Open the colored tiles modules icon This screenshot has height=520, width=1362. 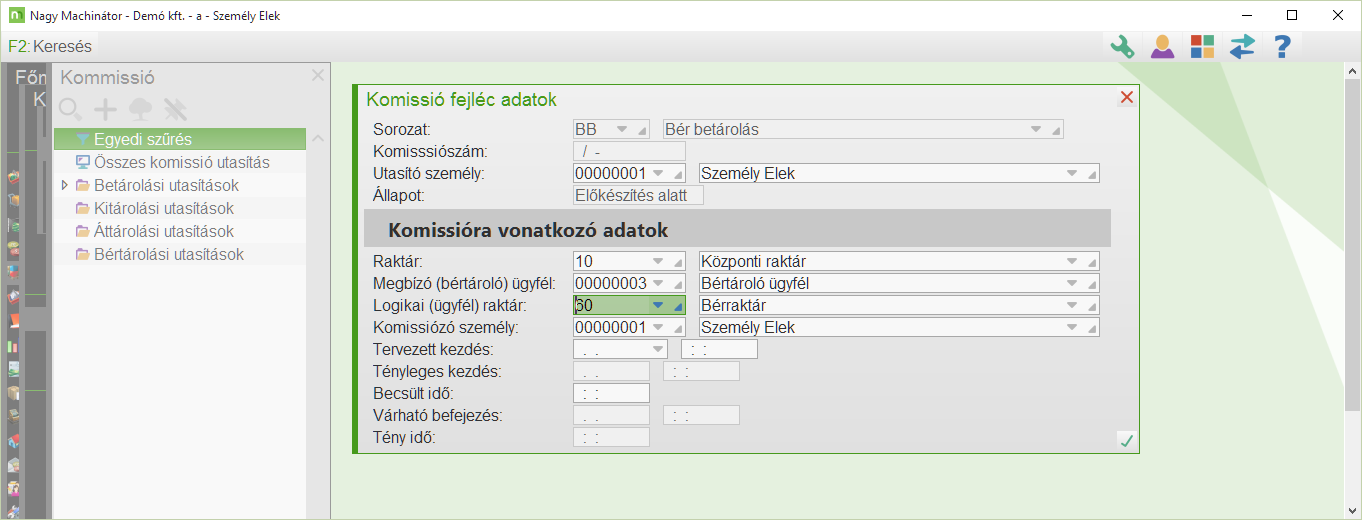[x=1202, y=46]
